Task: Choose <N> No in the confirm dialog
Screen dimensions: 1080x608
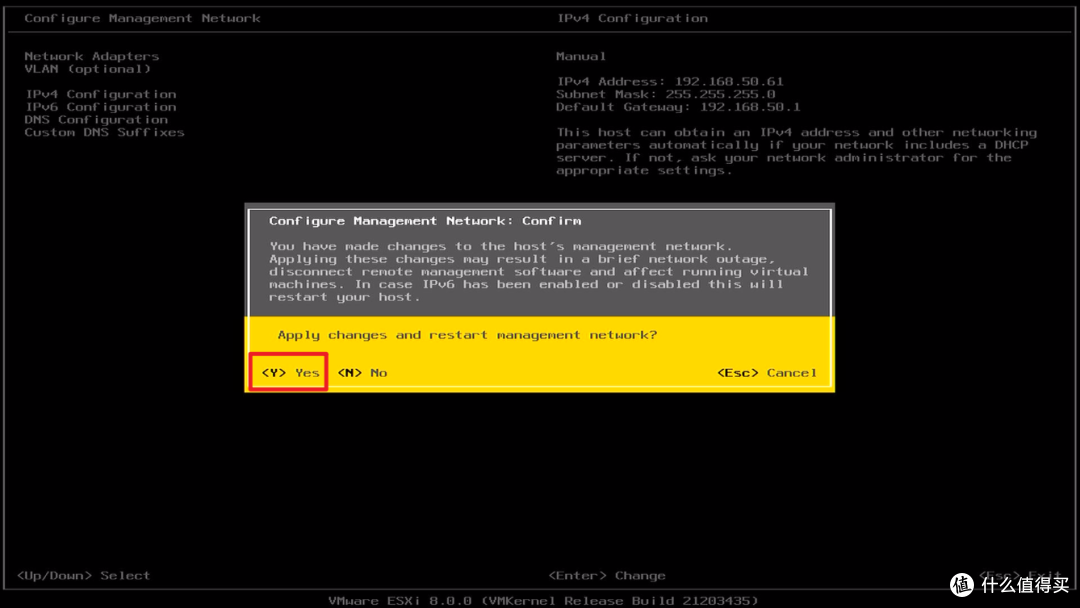Action: tap(362, 373)
